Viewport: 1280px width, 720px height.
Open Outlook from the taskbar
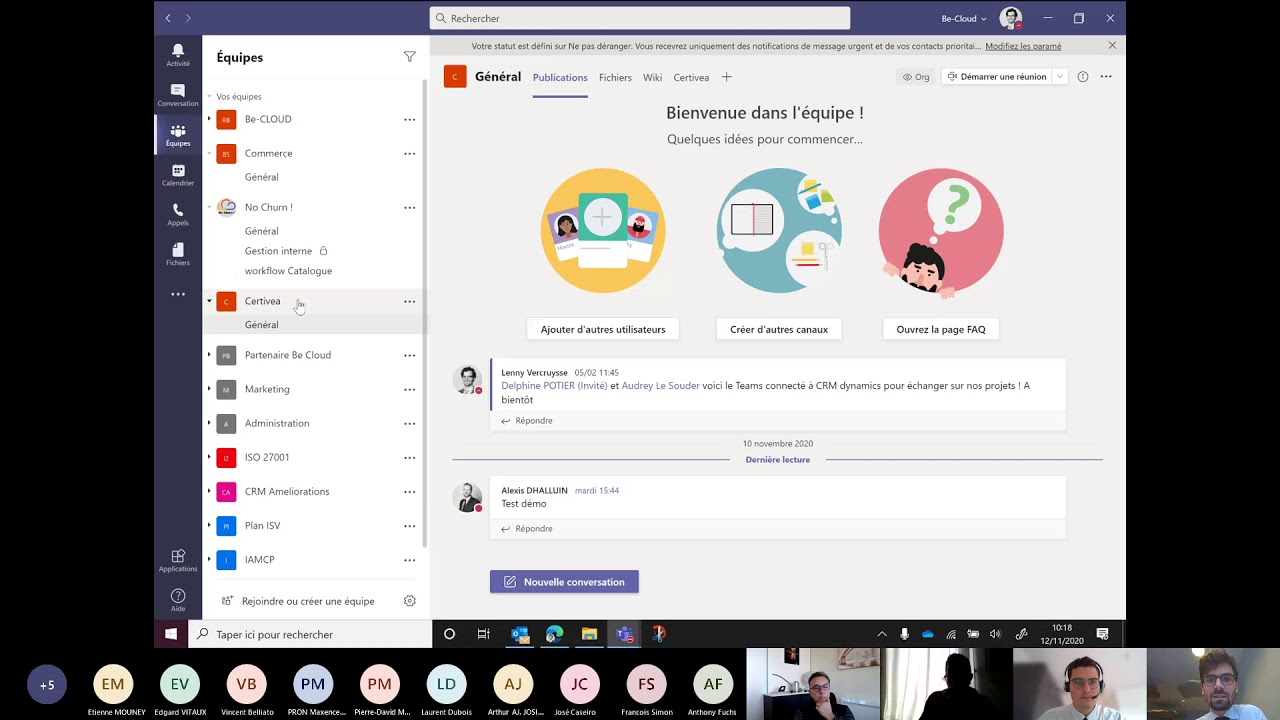[520, 634]
